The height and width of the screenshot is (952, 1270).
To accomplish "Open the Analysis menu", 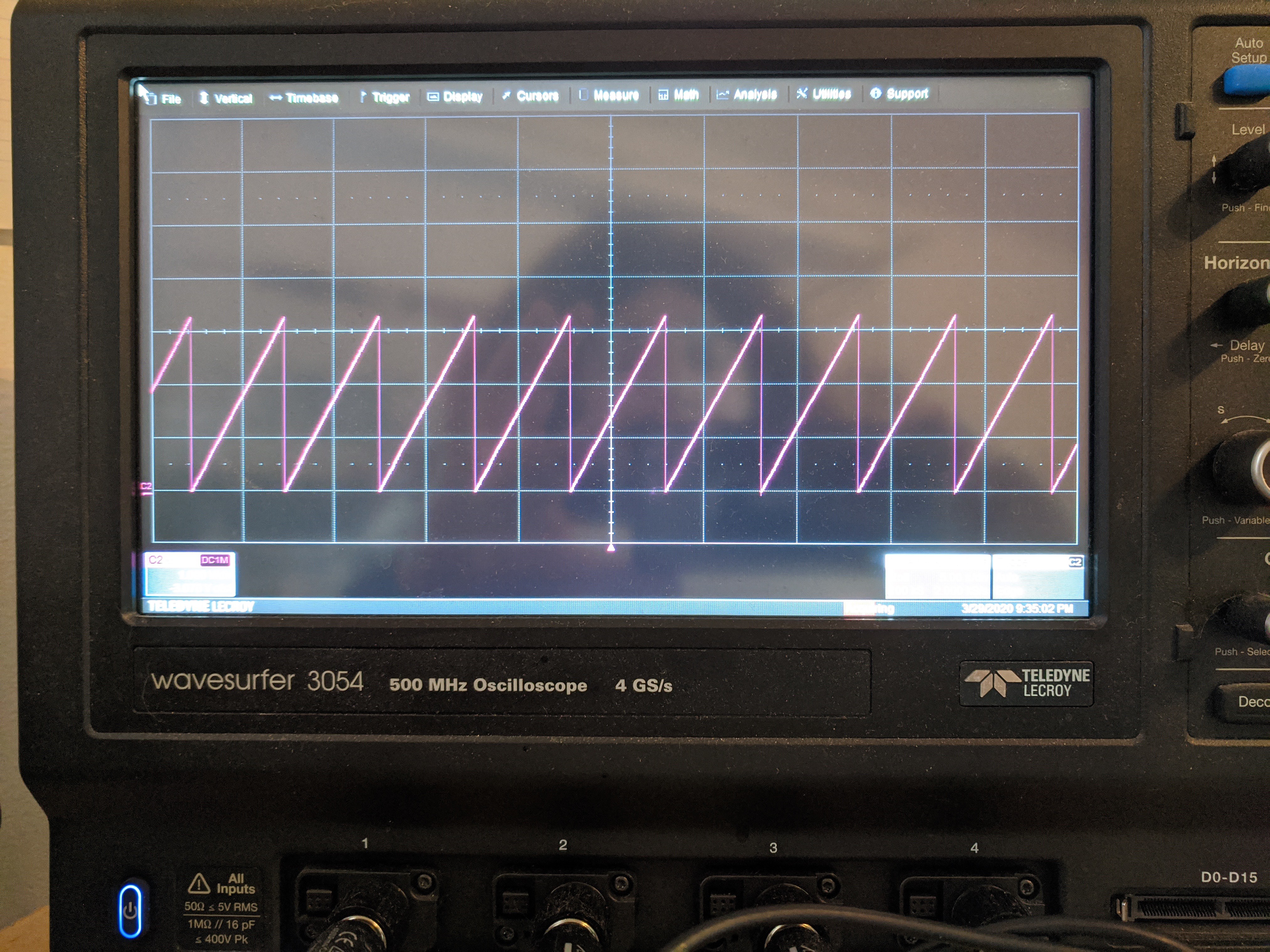I will coord(747,94).
